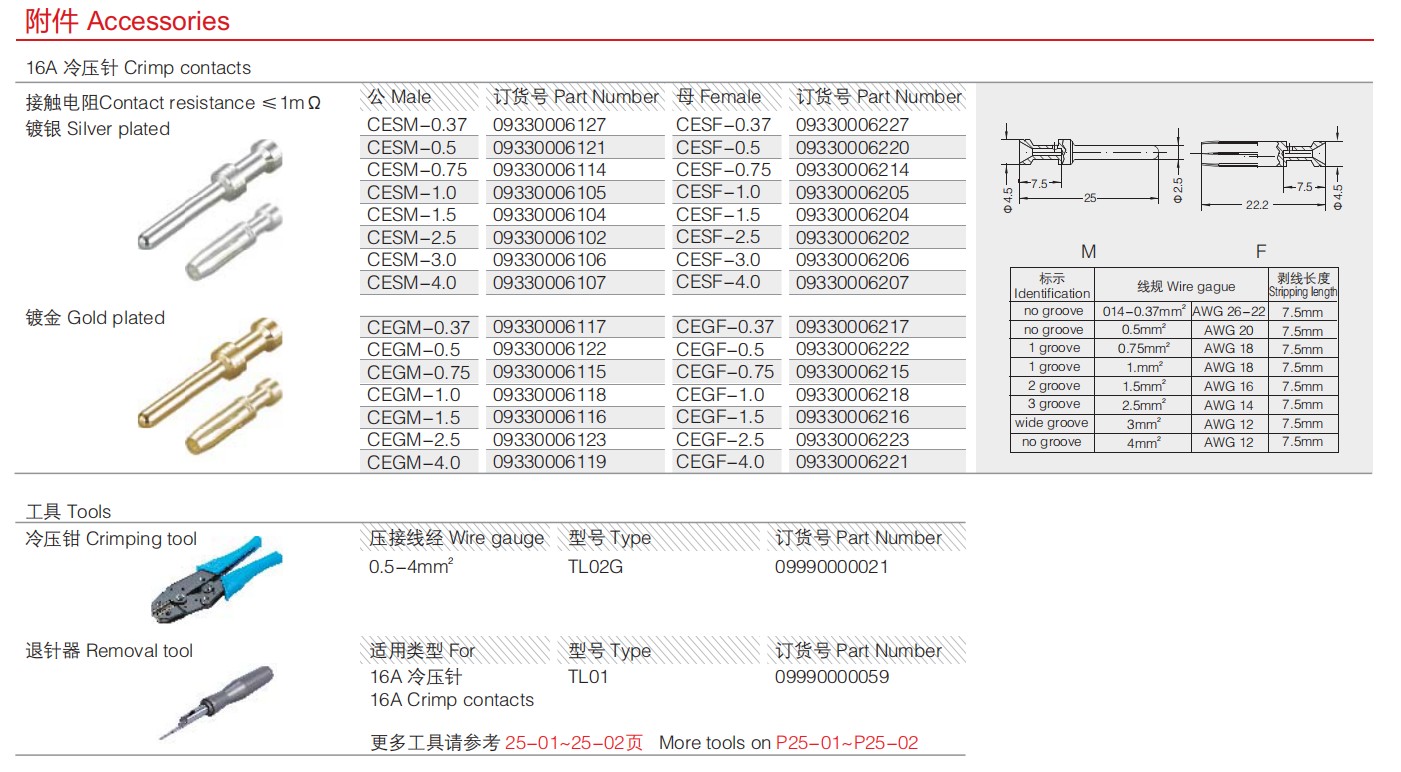Viewport: 1401px width, 772px height.
Task: Select part number 09330006214
Action: coord(852,170)
